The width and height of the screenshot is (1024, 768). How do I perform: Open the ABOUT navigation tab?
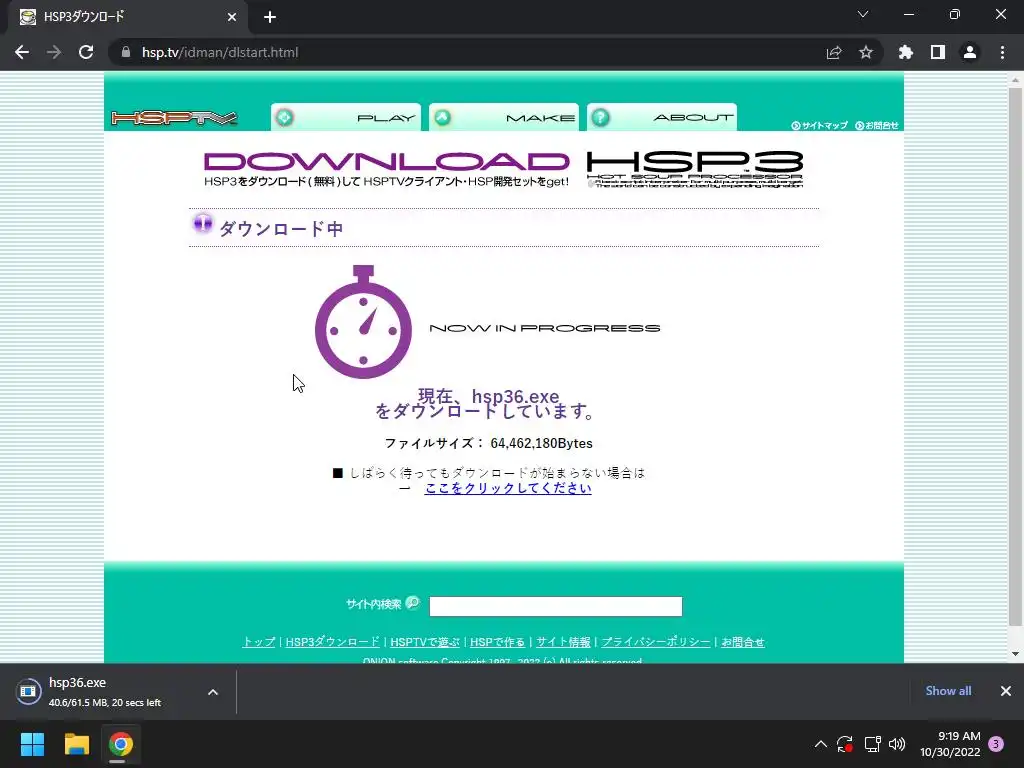point(662,118)
